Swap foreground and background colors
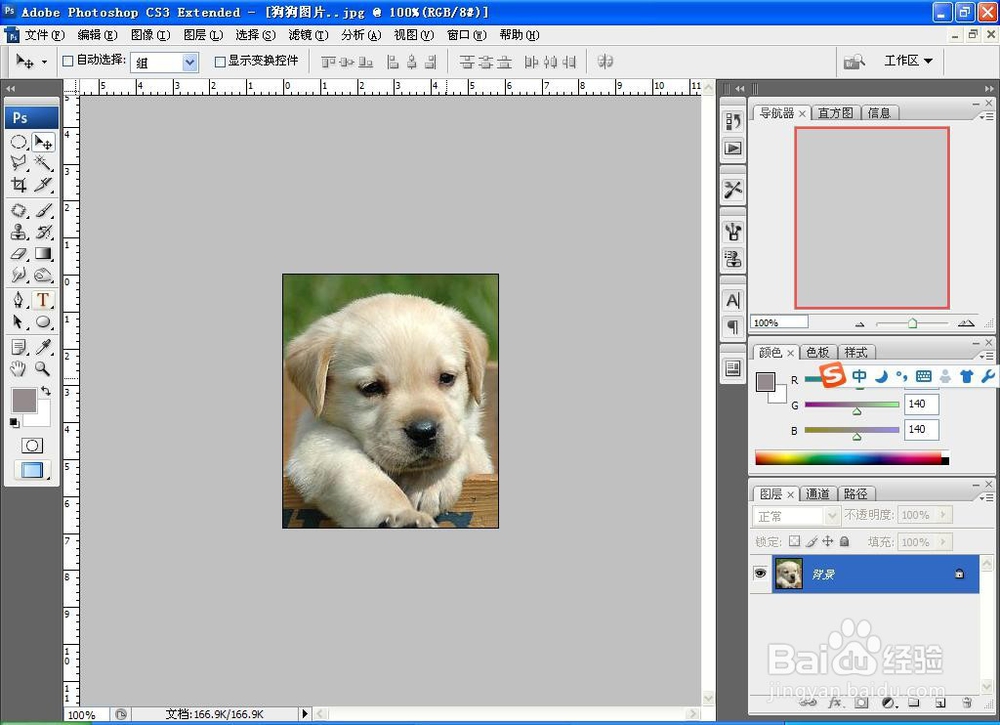 pyautogui.click(x=45, y=390)
